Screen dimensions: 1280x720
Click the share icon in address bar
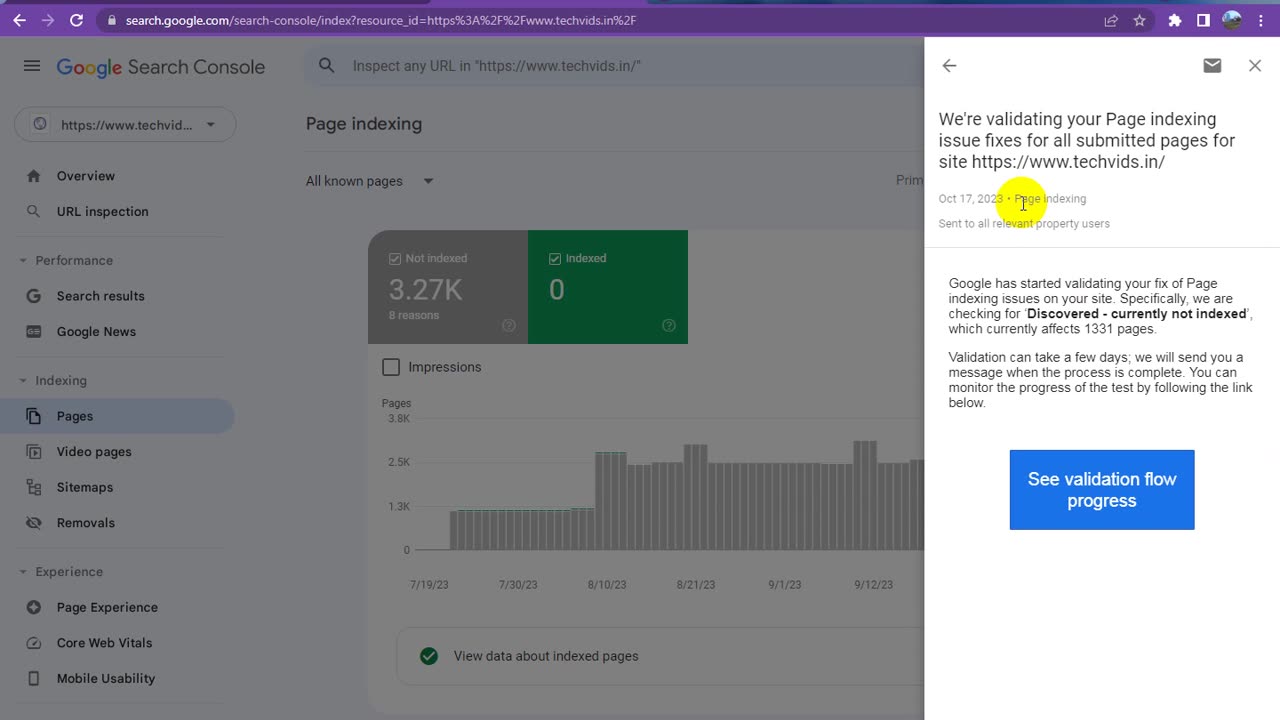coord(1111,20)
